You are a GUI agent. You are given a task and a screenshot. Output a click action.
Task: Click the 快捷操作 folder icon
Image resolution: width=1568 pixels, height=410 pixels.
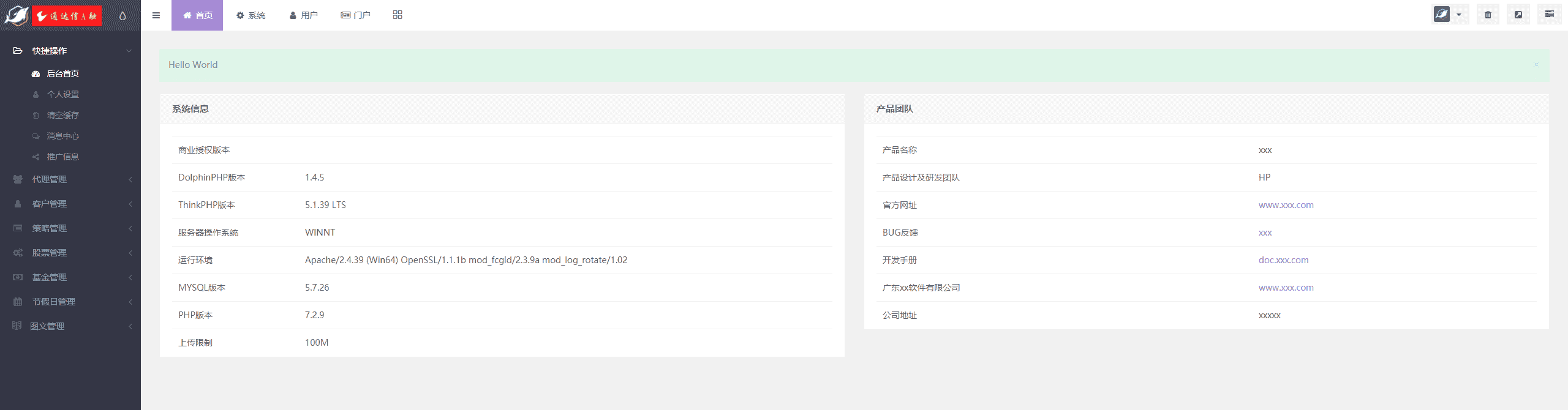pyautogui.click(x=18, y=51)
